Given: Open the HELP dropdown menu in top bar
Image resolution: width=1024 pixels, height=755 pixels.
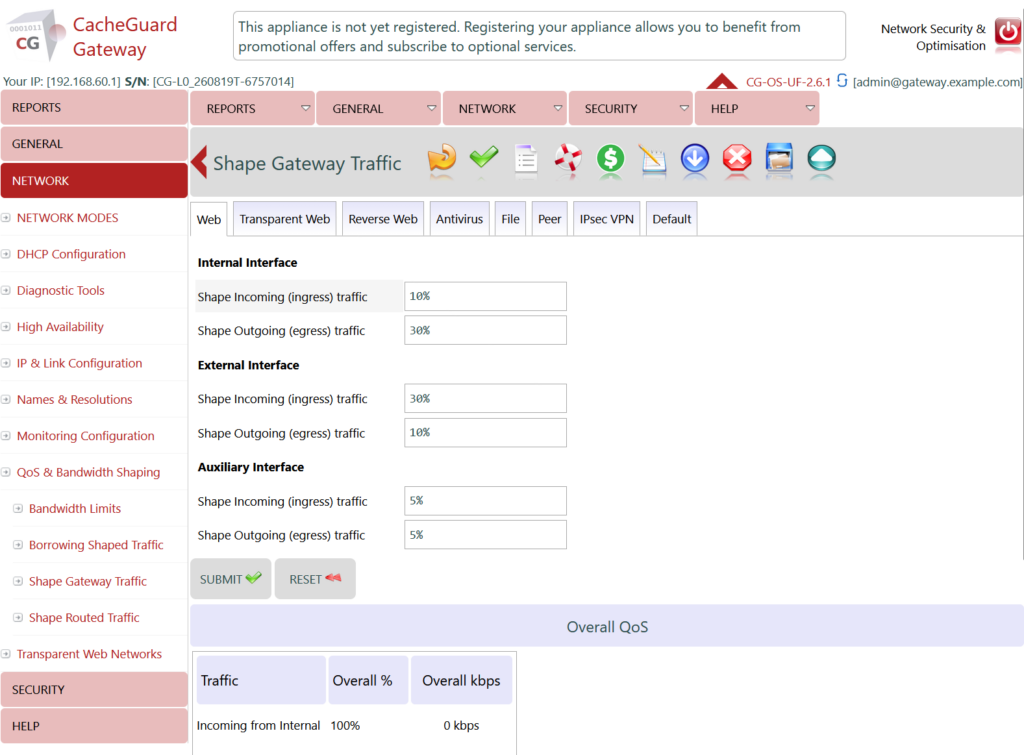Looking at the screenshot, I should click(x=757, y=108).
